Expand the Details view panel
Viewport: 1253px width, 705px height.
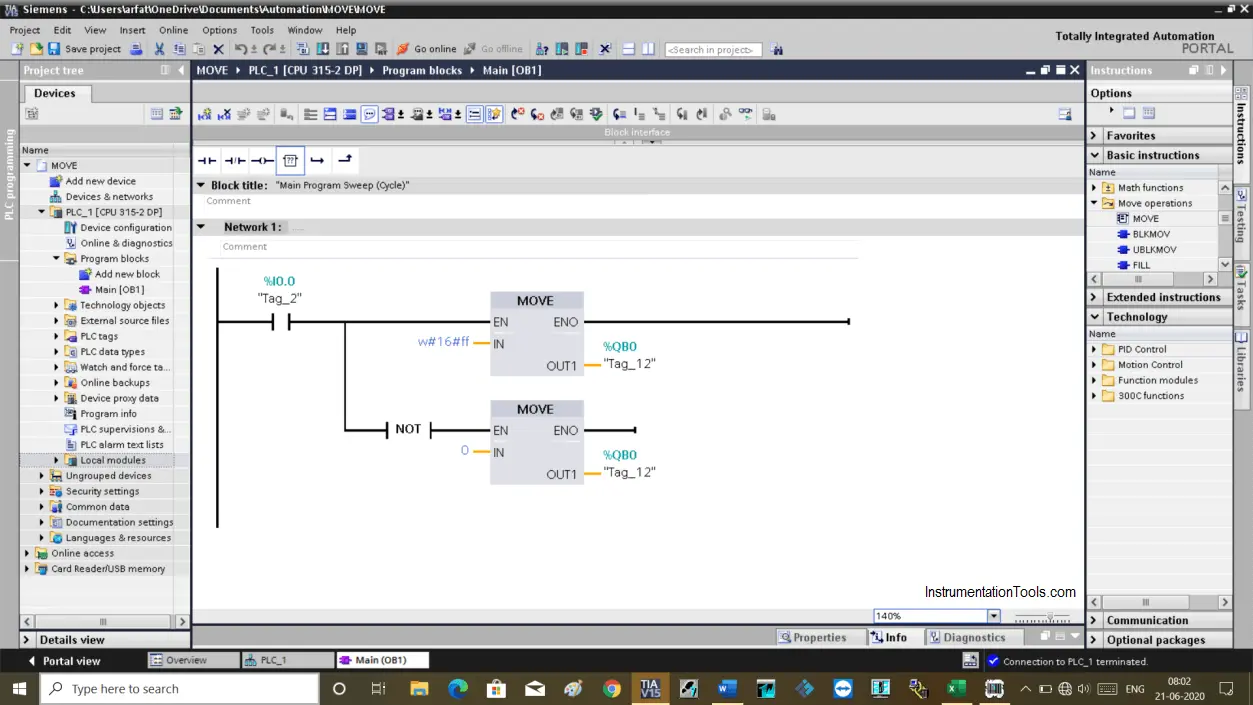point(27,640)
